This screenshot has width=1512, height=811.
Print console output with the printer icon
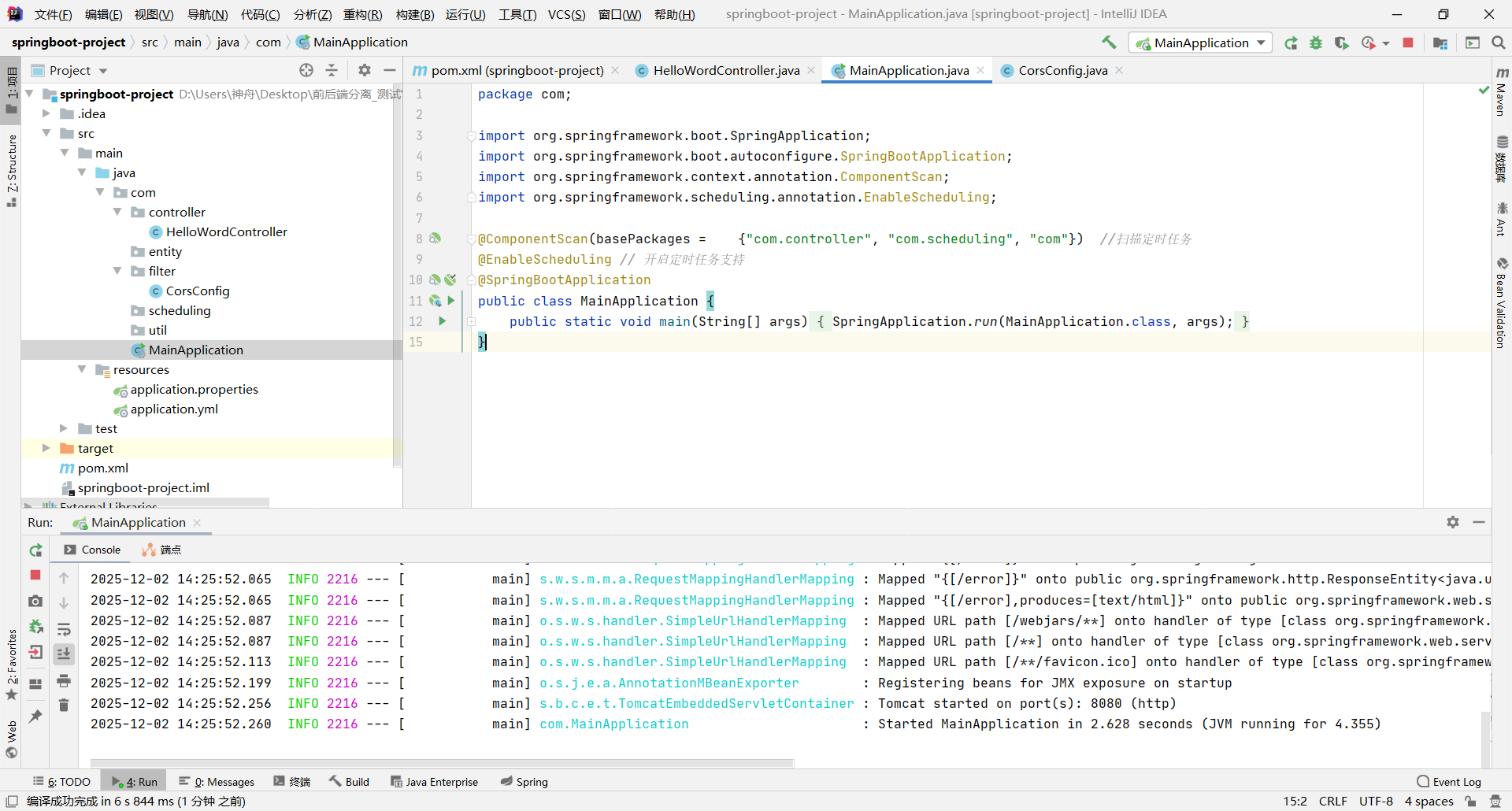(x=64, y=680)
